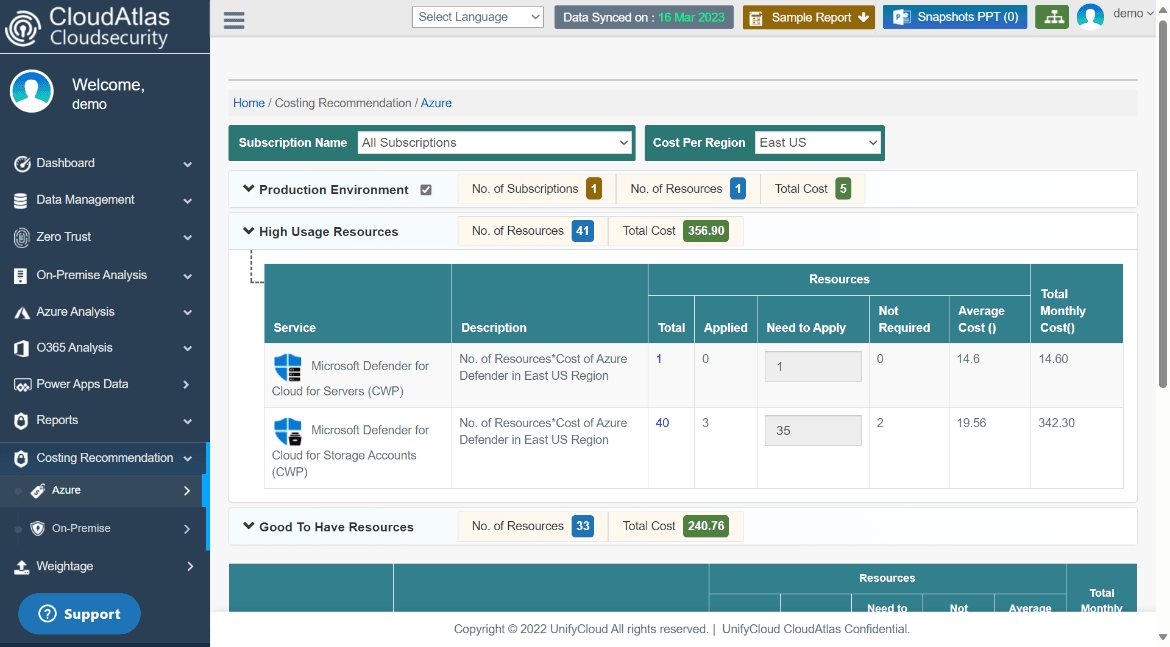The width and height of the screenshot is (1170, 647).
Task: Expand the demo user dropdown arrow
Action: pos(1151,13)
